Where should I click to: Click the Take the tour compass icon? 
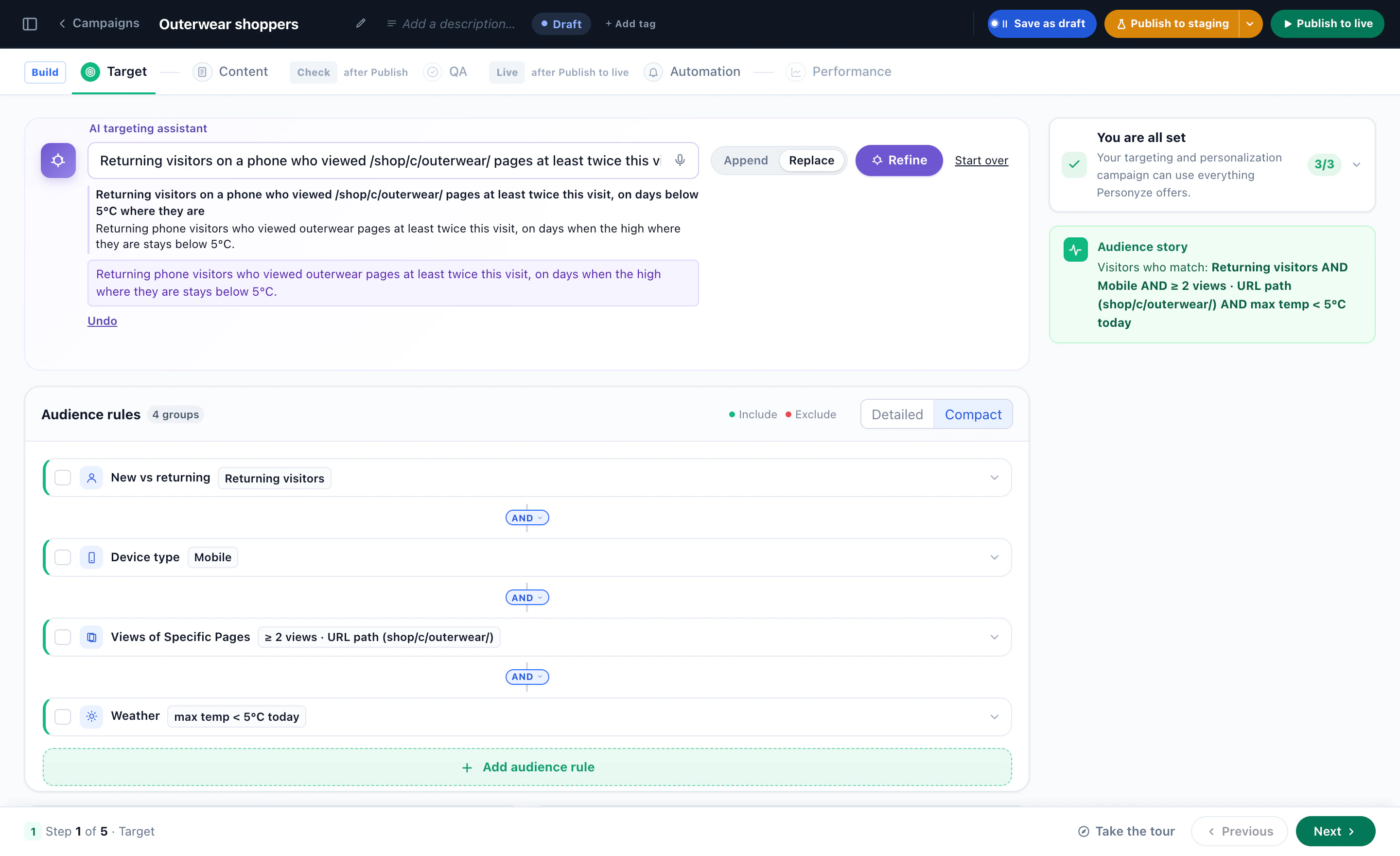click(1084, 832)
